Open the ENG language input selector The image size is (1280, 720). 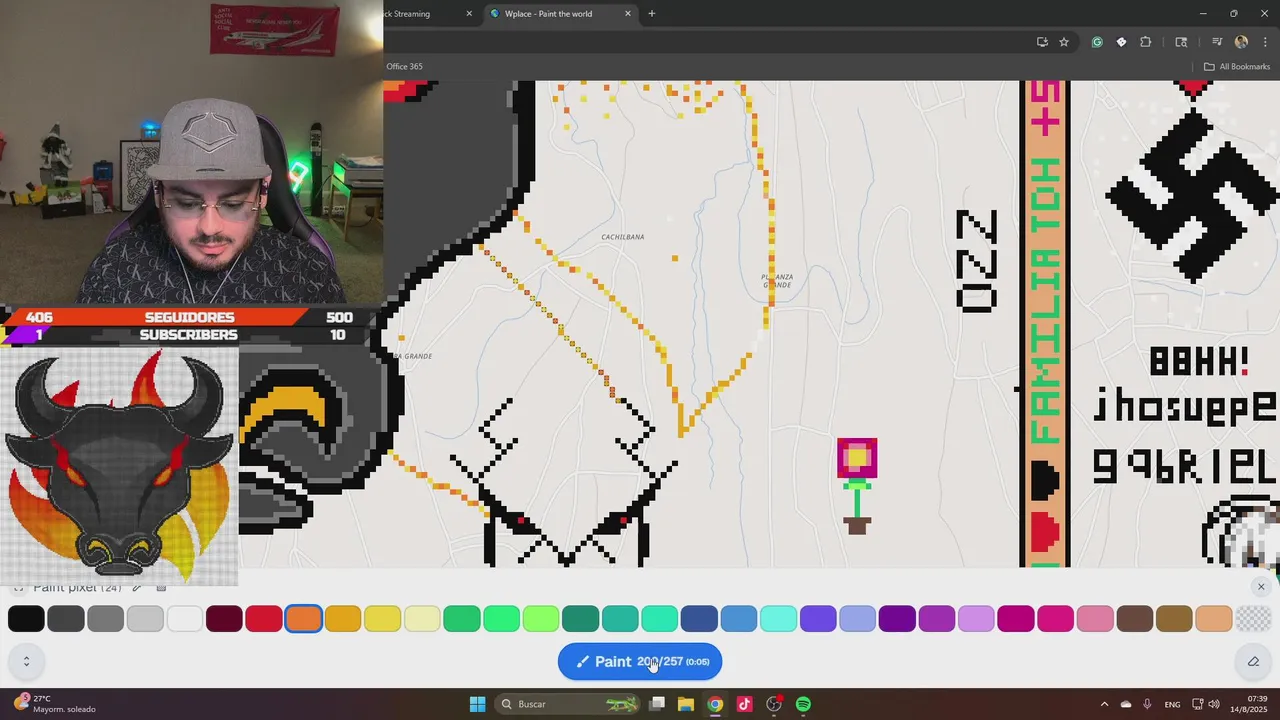click(1172, 704)
